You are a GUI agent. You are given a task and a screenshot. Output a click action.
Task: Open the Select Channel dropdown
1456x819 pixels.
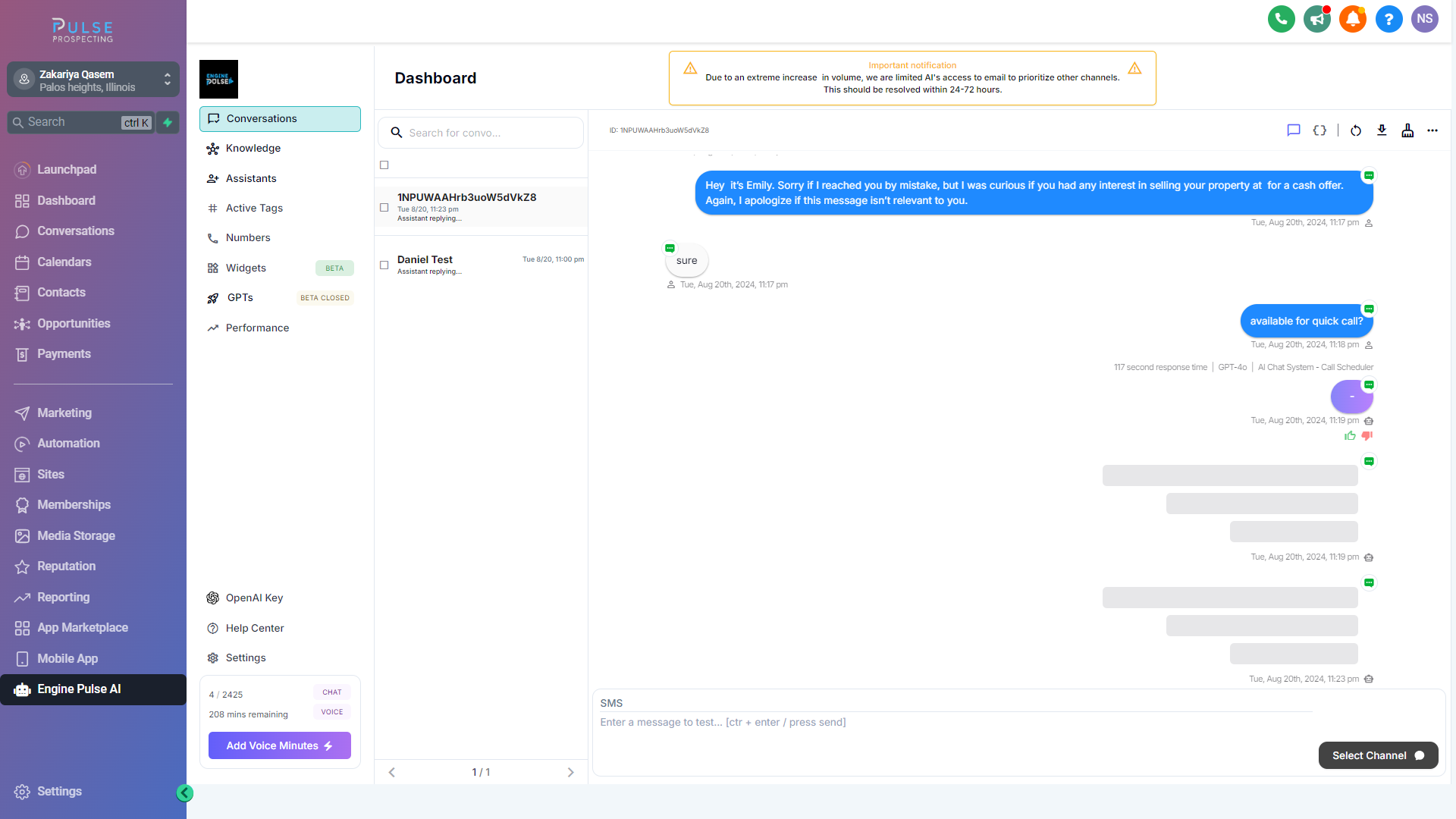point(1378,755)
